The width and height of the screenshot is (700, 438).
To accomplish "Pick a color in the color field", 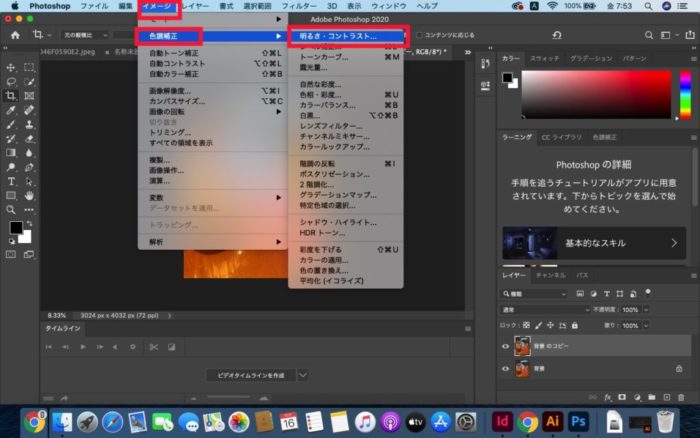I will [596, 95].
